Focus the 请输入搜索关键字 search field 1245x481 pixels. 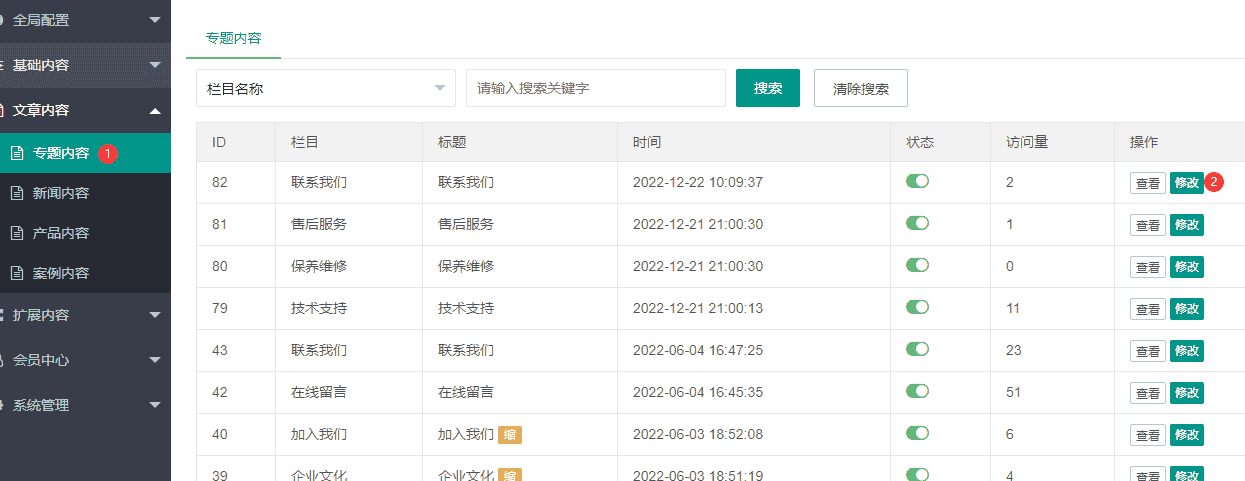tap(596, 88)
